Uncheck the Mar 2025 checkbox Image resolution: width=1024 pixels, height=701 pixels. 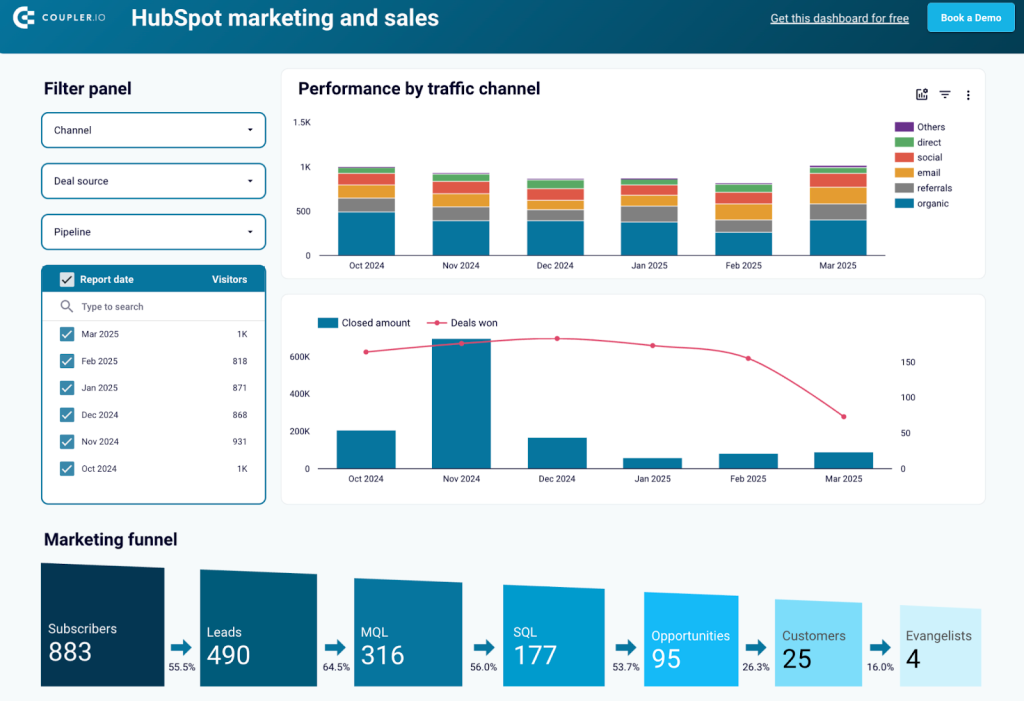(x=67, y=334)
